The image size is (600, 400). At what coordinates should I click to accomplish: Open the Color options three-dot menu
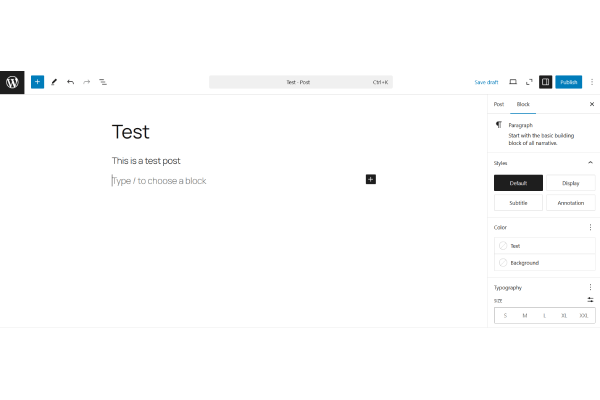pos(590,227)
